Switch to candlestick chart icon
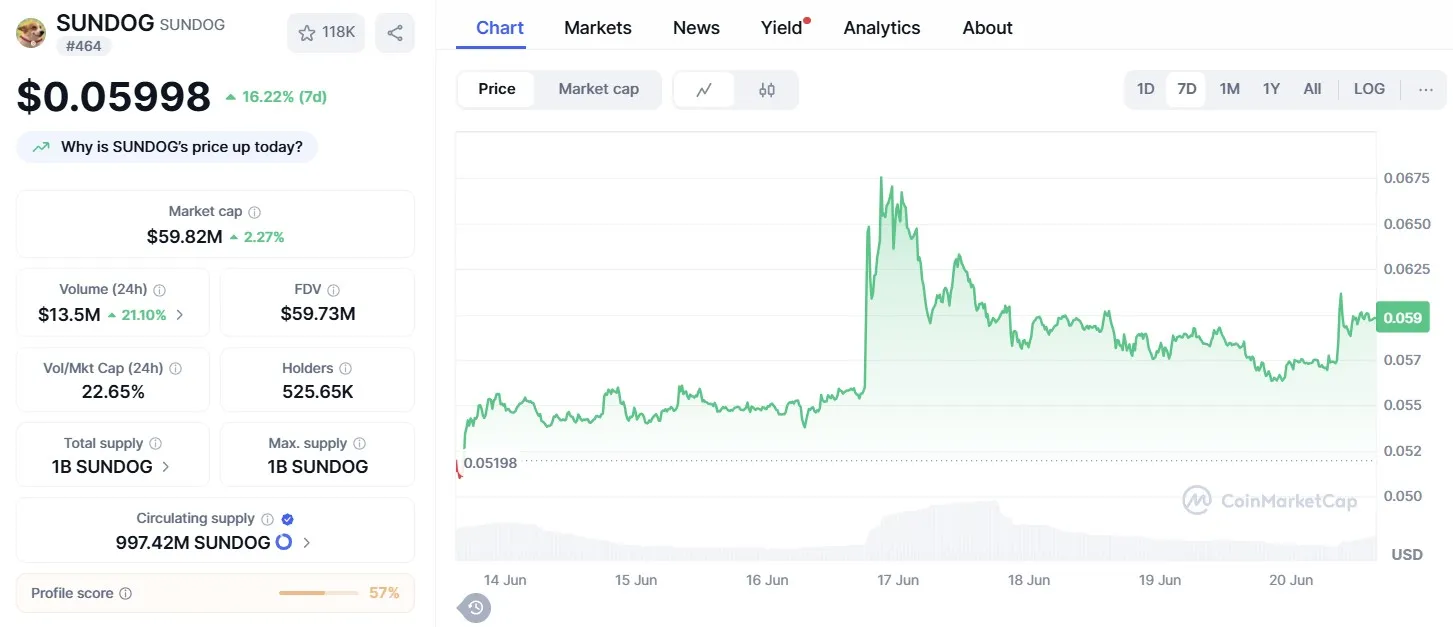The width and height of the screenshot is (1453, 627). (767, 90)
